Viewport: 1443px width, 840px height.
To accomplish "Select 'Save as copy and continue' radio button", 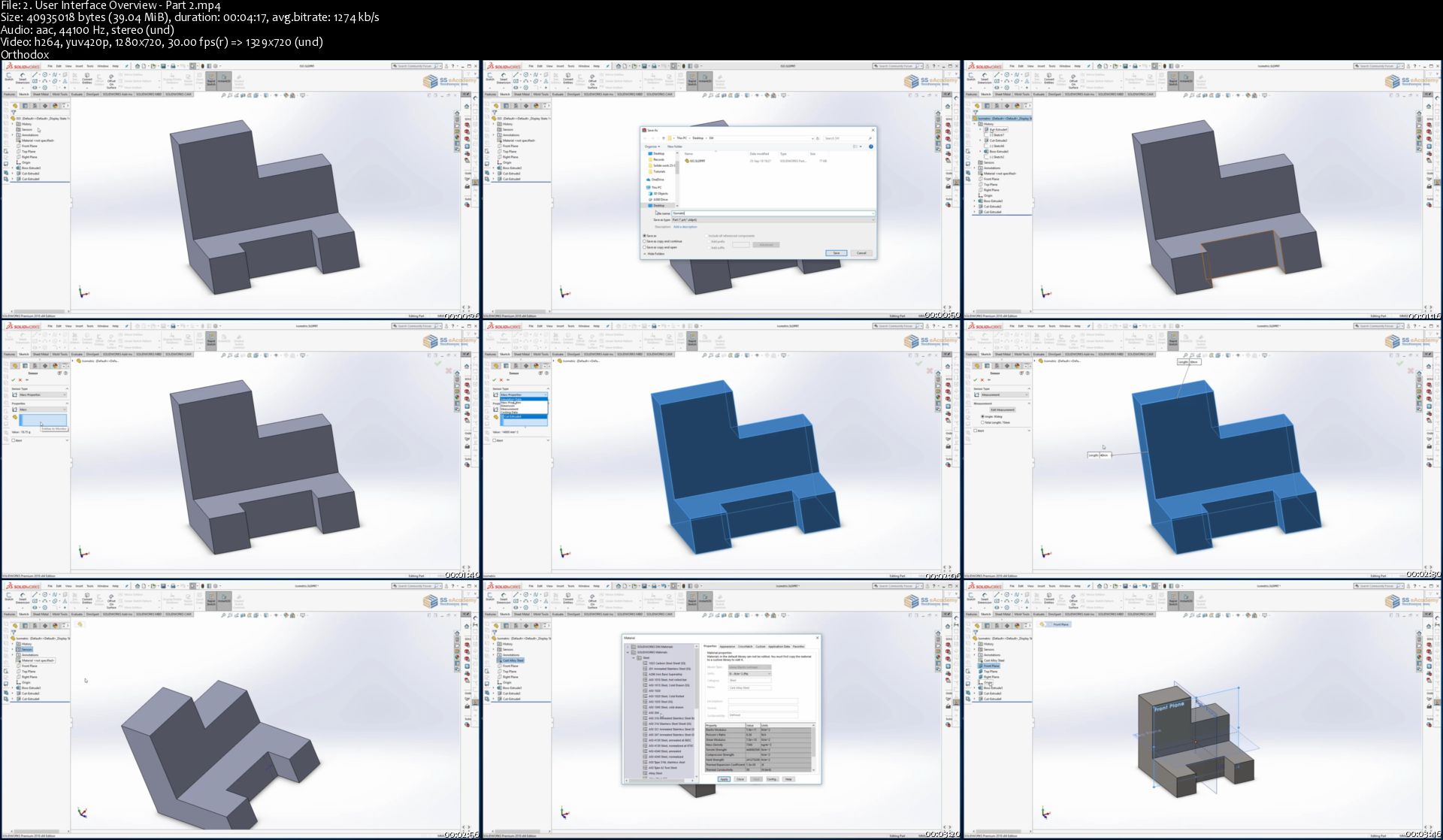I will coord(645,241).
